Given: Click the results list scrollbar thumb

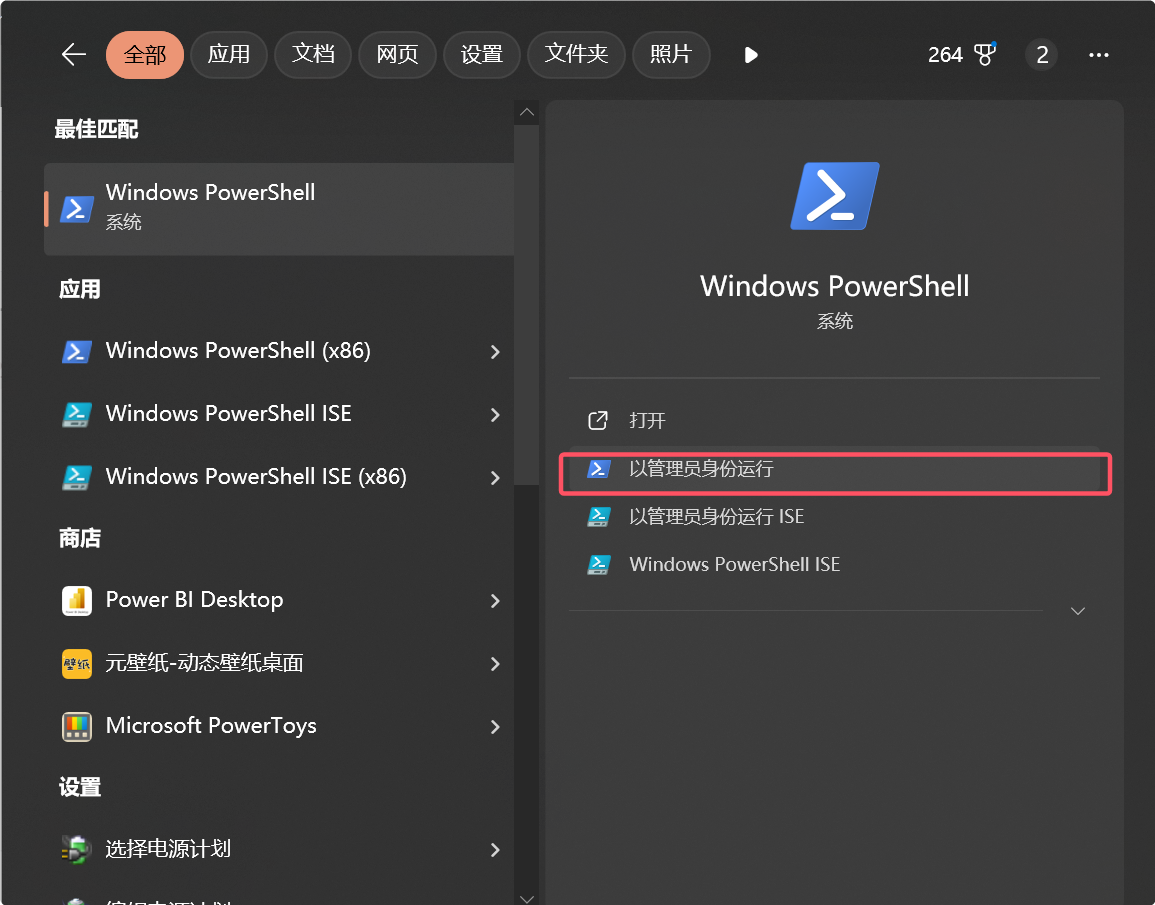Looking at the screenshot, I should click(527, 305).
